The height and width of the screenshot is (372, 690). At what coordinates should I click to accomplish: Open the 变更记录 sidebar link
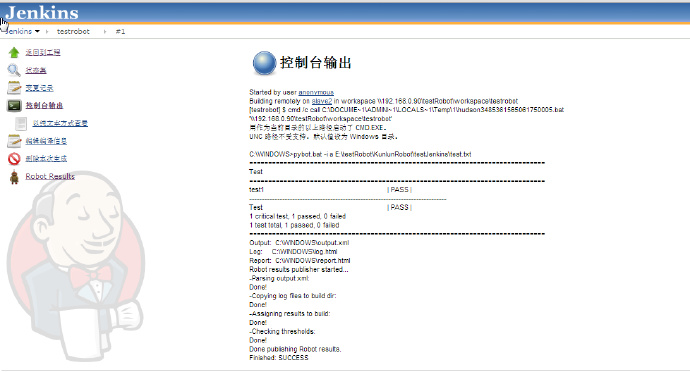[39, 88]
